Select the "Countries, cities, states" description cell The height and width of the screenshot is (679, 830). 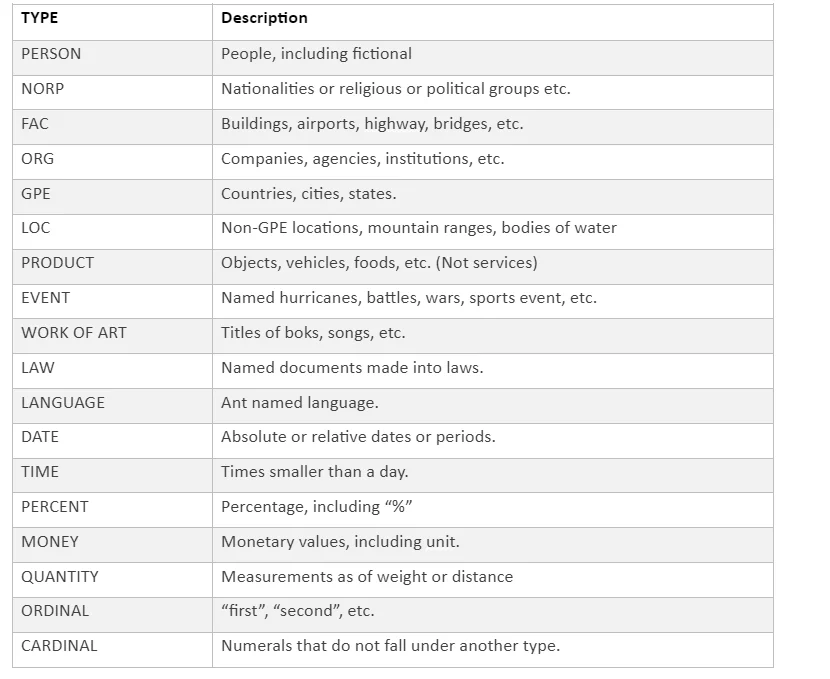coord(308,194)
